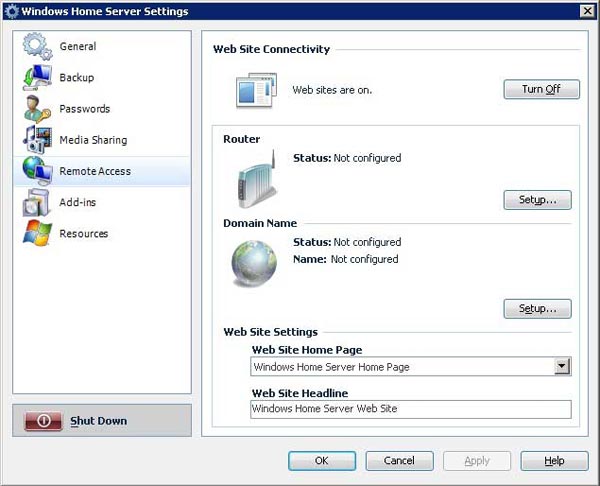The width and height of the screenshot is (600, 486).
Task: Click the Router section heading
Action: 241,139
